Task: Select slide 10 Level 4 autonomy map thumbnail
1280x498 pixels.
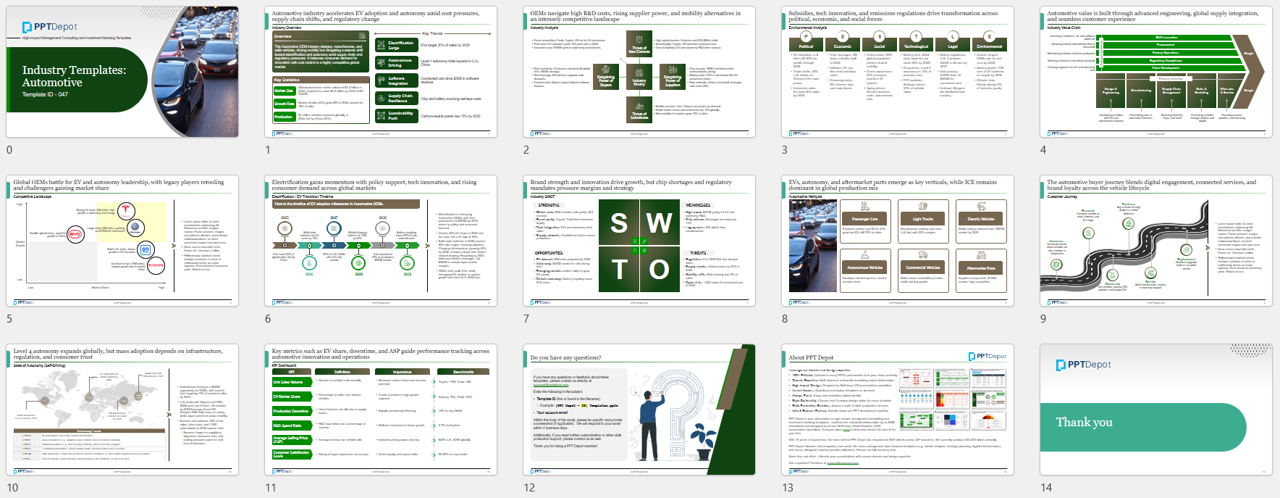Action: 122,411
